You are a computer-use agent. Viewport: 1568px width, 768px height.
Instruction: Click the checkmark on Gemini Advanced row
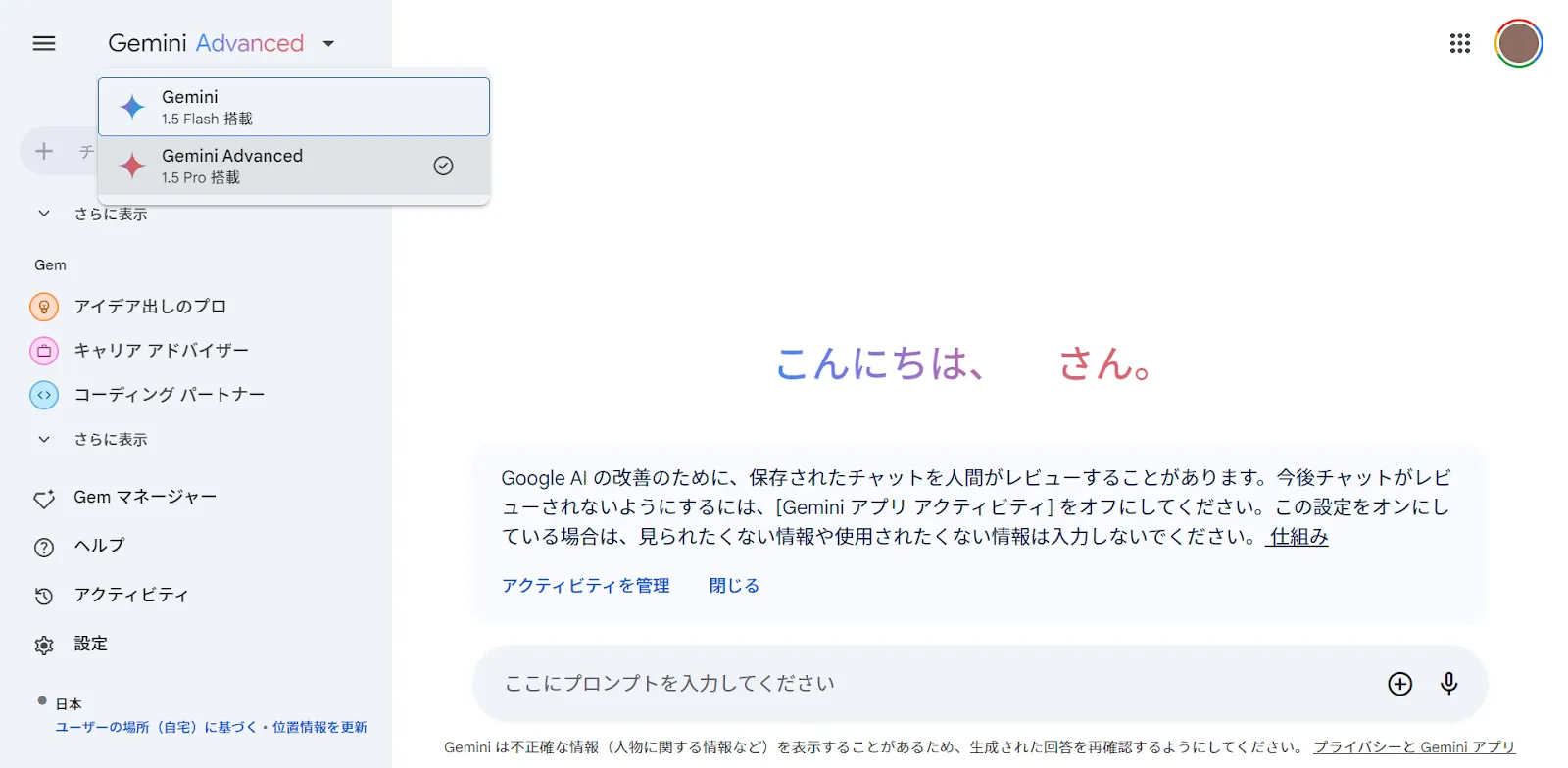(x=444, y=166)
